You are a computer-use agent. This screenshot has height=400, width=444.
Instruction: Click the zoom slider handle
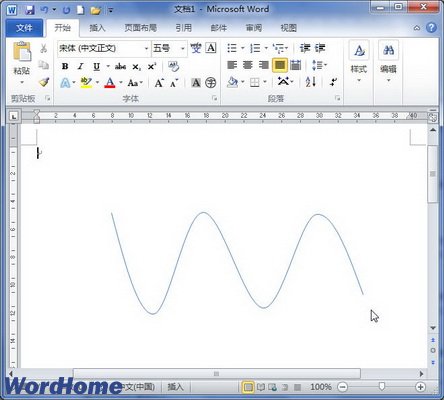382,387
